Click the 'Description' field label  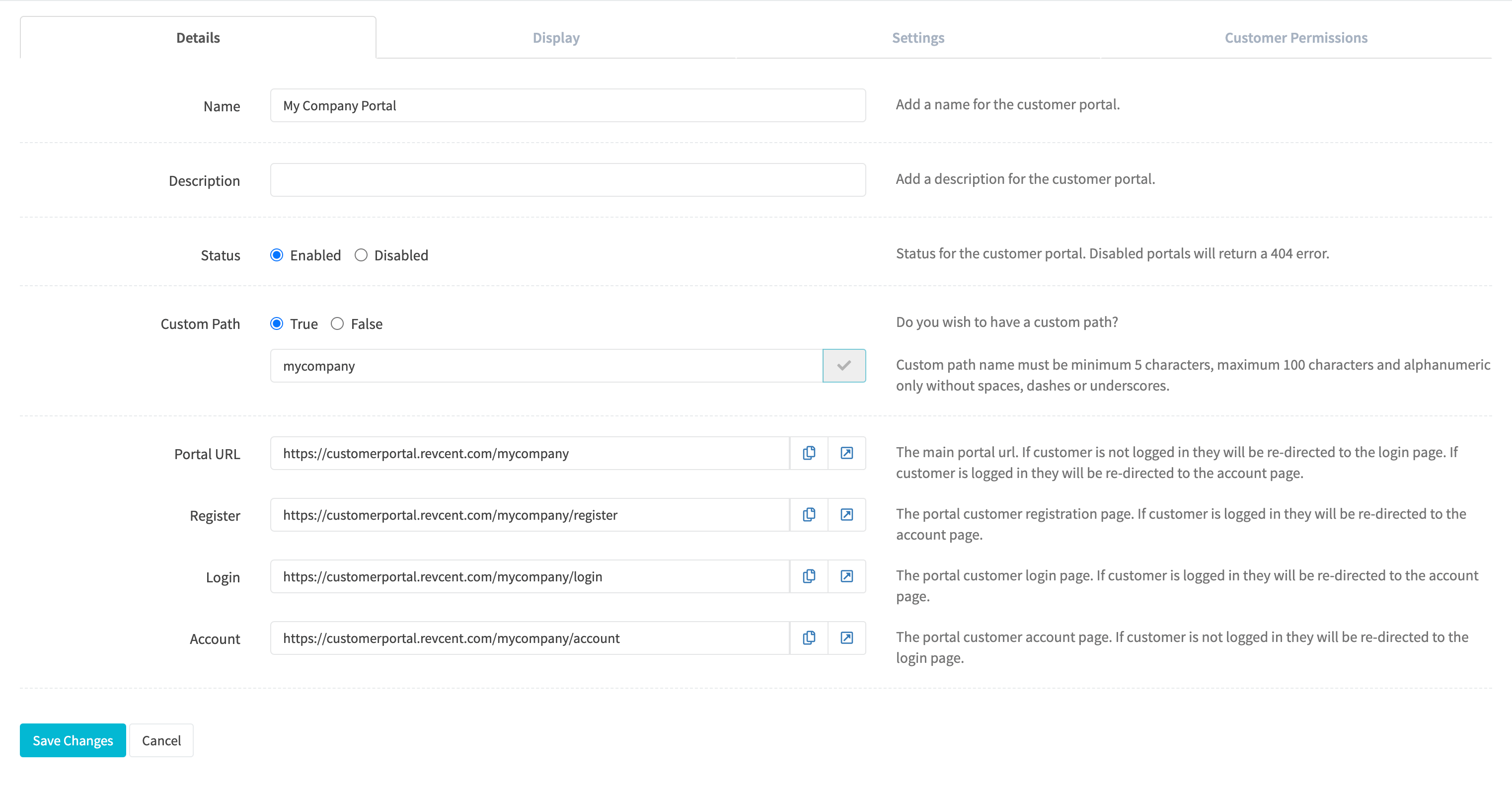(x=204, y=181)
